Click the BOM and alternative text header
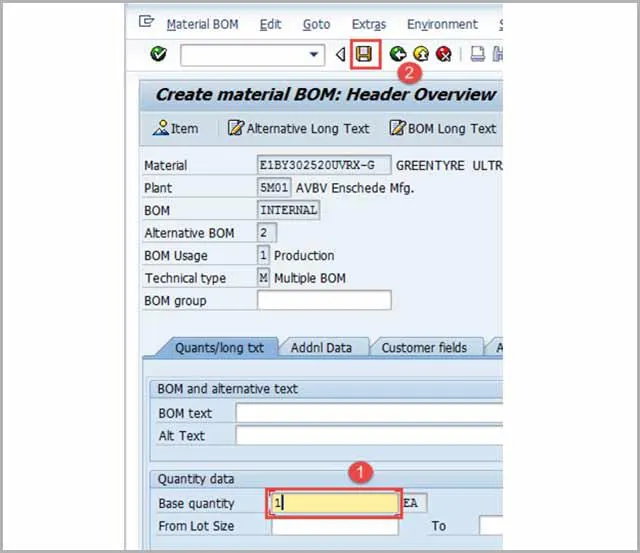640x553 pixels. (228, 389)
